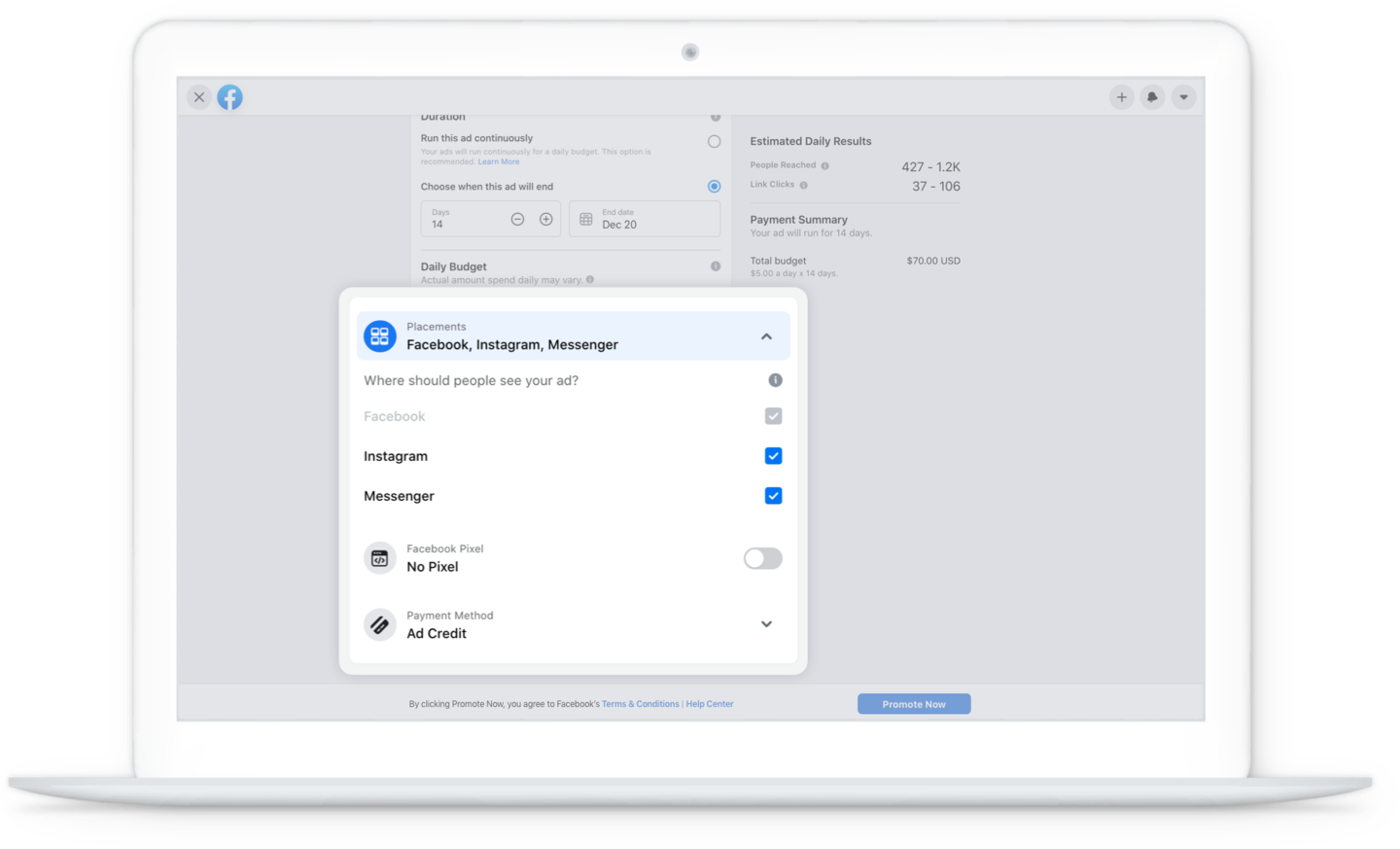Viewport: 1400px width, 849px height.
Task: Click the Duration info icon
Action: (716, 117)
